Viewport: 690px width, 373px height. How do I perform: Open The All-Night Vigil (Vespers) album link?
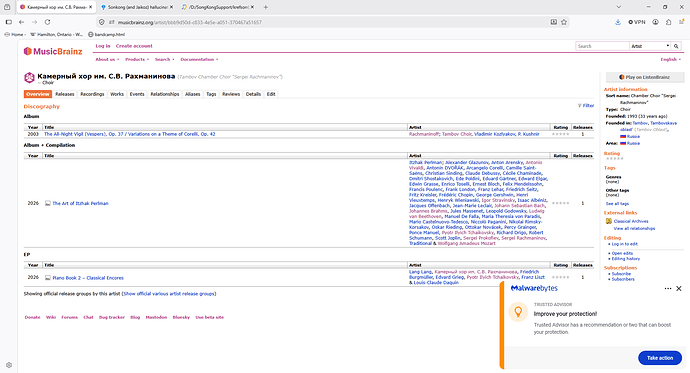pyautogui.click(x=129, y=134)
